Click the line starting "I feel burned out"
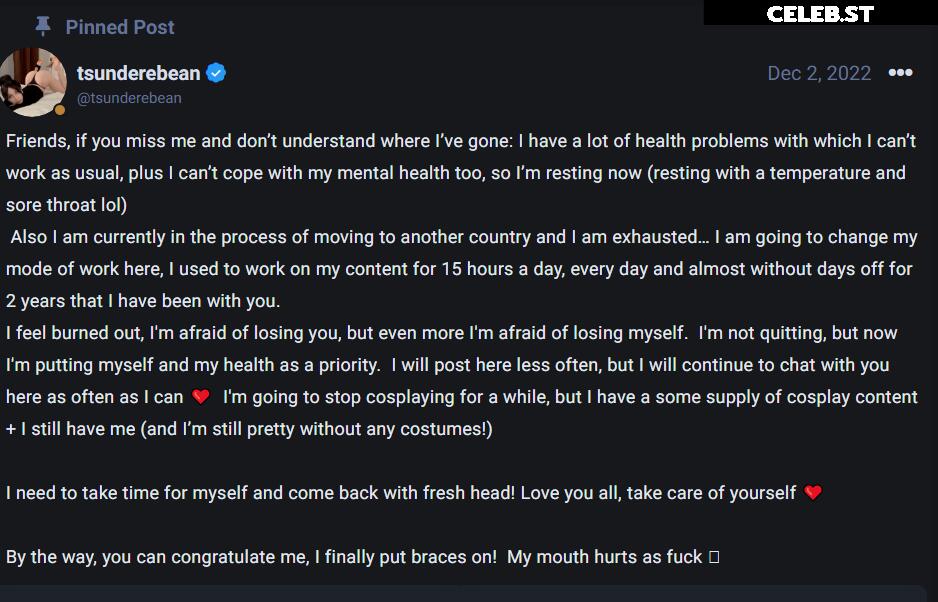938x602 pixels. point(450,333)
